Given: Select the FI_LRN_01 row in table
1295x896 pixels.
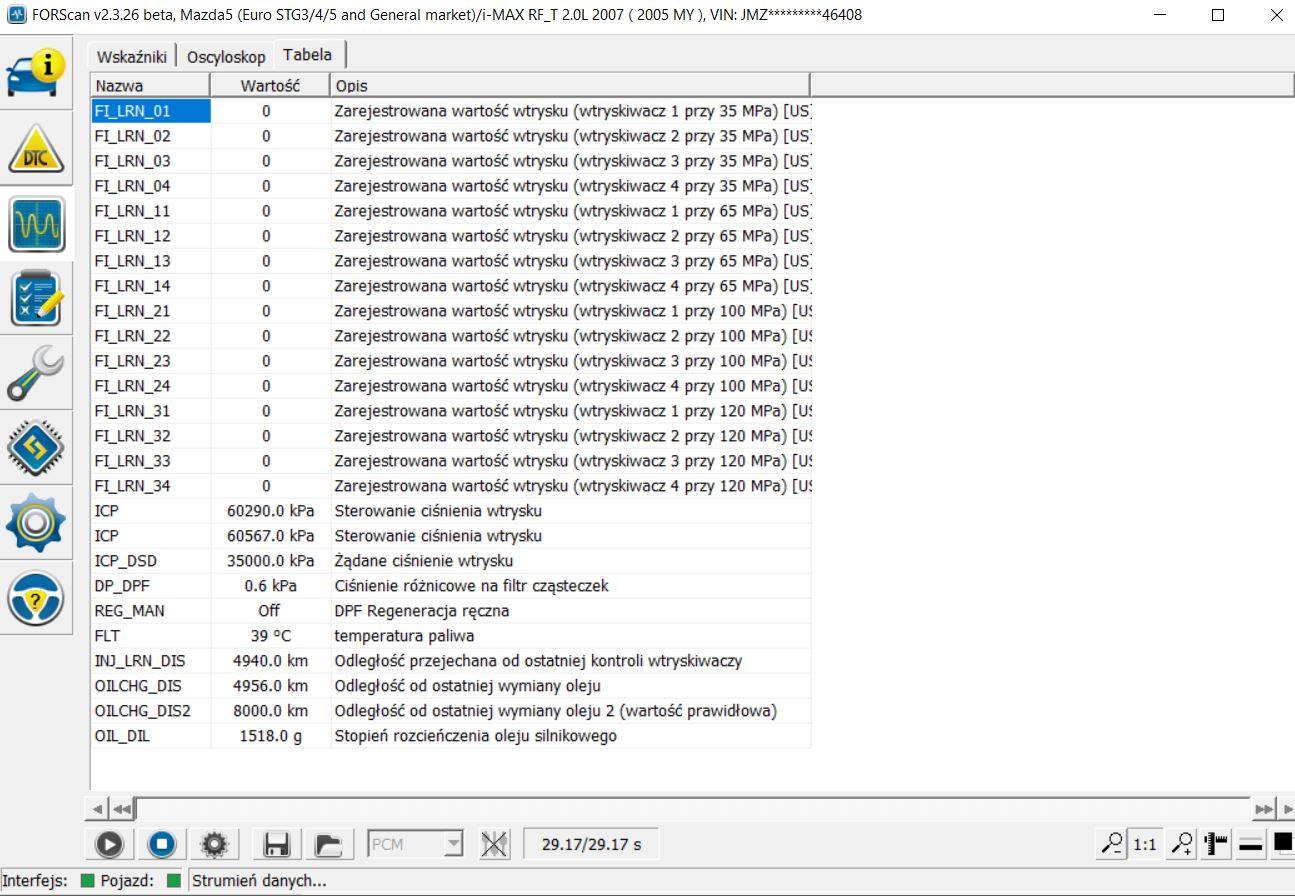Looking at the screenshot, I should (x=150, y=111).
